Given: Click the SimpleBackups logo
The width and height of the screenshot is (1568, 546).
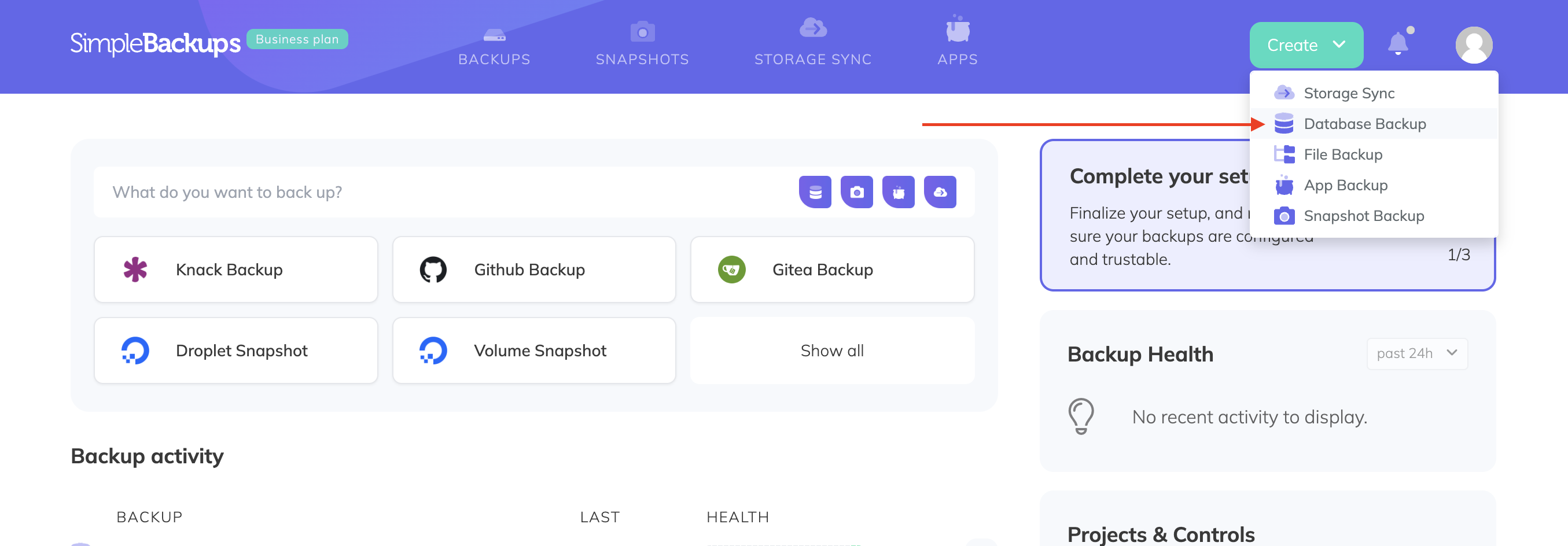Looking at the screenshot, I should (155, 43).
